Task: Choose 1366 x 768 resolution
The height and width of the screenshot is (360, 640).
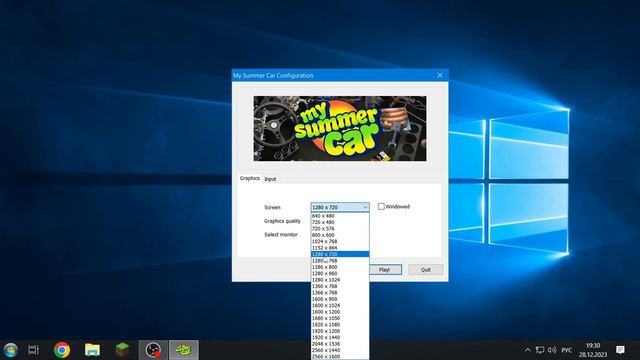Action: pyautogui.click(x=340, y=293)
